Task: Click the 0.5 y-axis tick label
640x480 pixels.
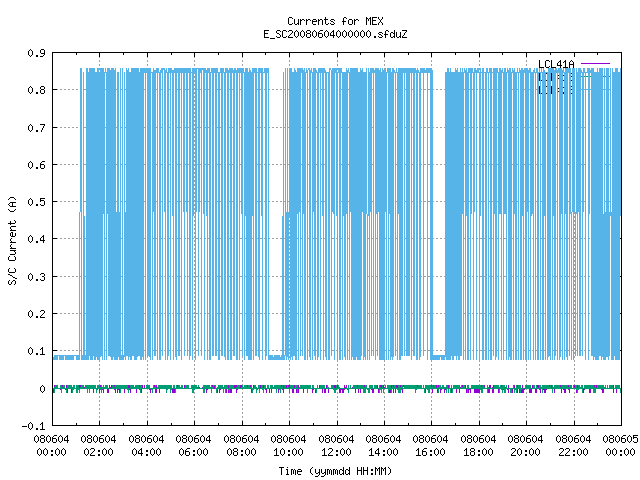Action: (x=36, y=202)
